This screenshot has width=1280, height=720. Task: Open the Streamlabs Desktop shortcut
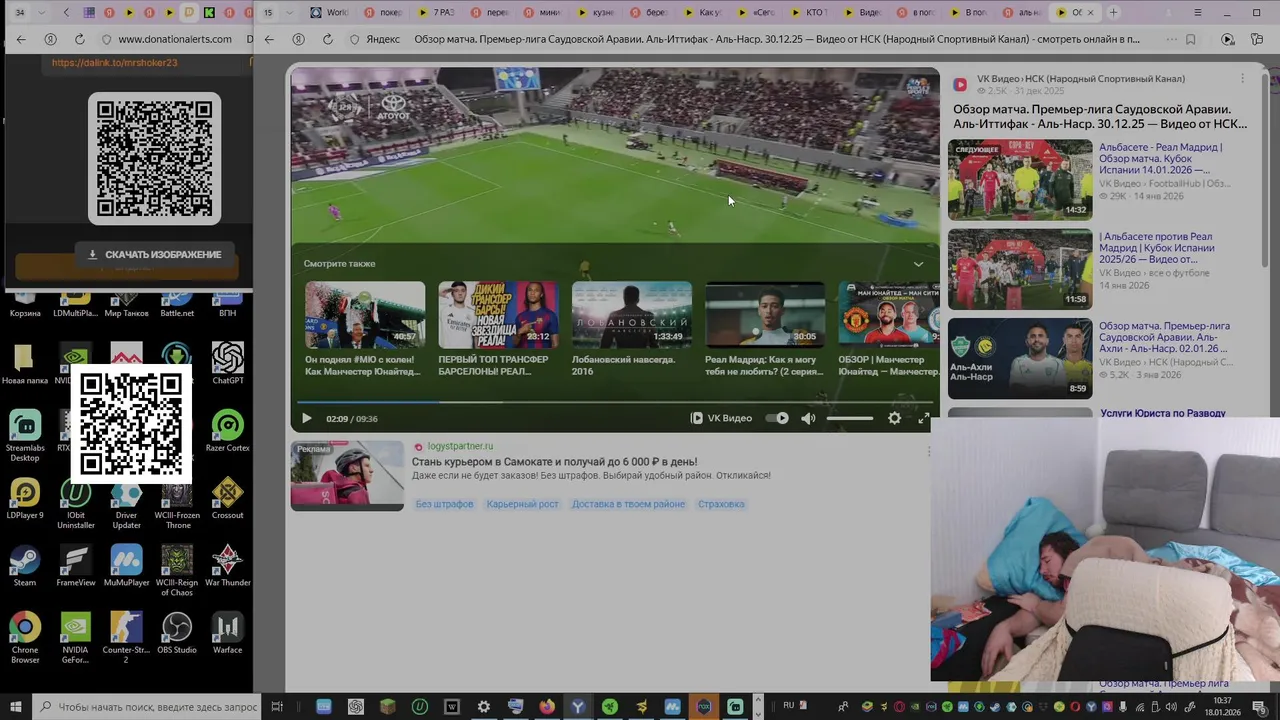click(25, 434)
